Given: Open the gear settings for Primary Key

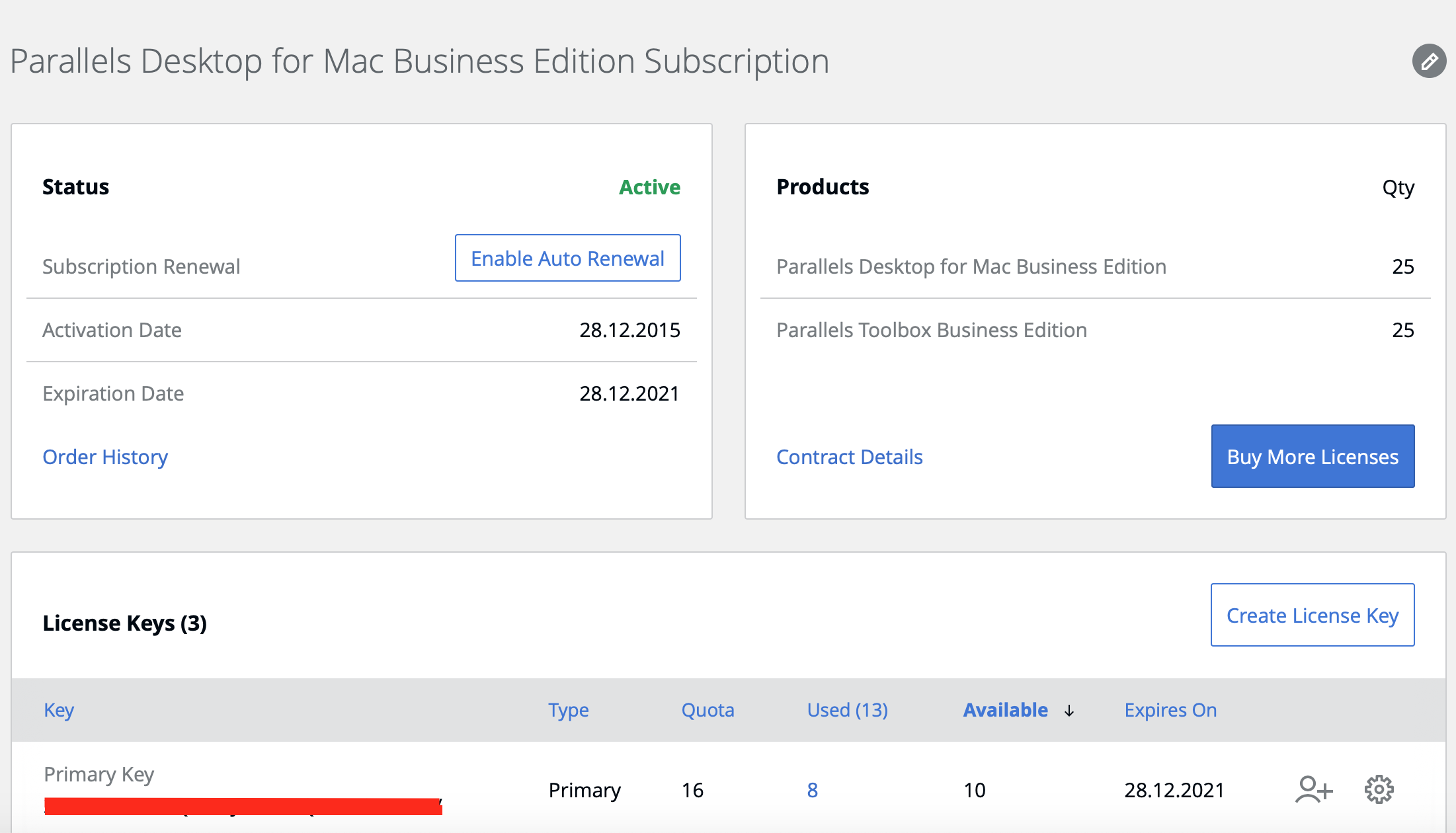Looking at the screenshot, I should [x=1379, y=789].
